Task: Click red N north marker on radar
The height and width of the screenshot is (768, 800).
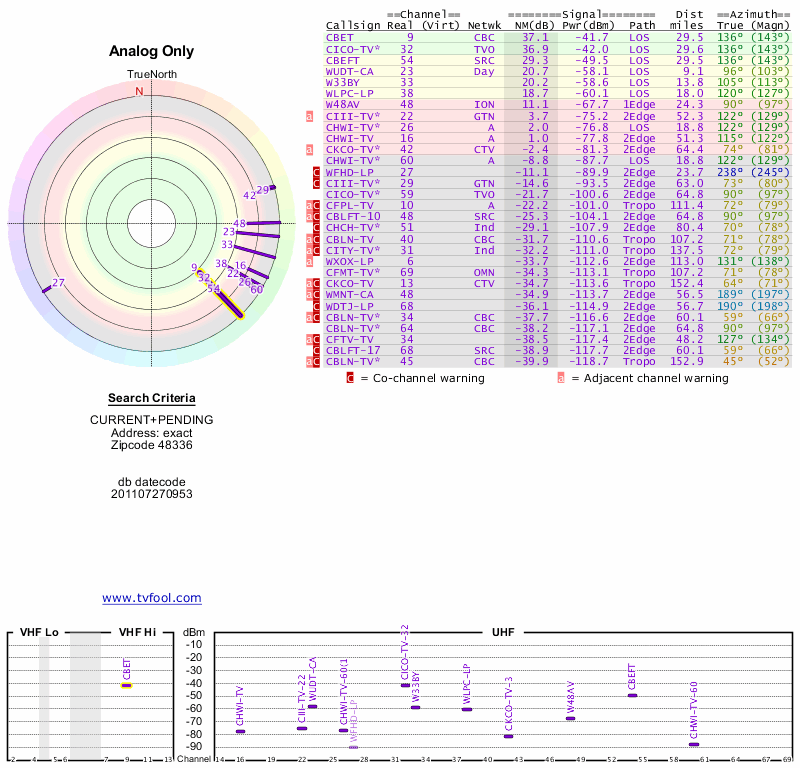Action: 139,91
